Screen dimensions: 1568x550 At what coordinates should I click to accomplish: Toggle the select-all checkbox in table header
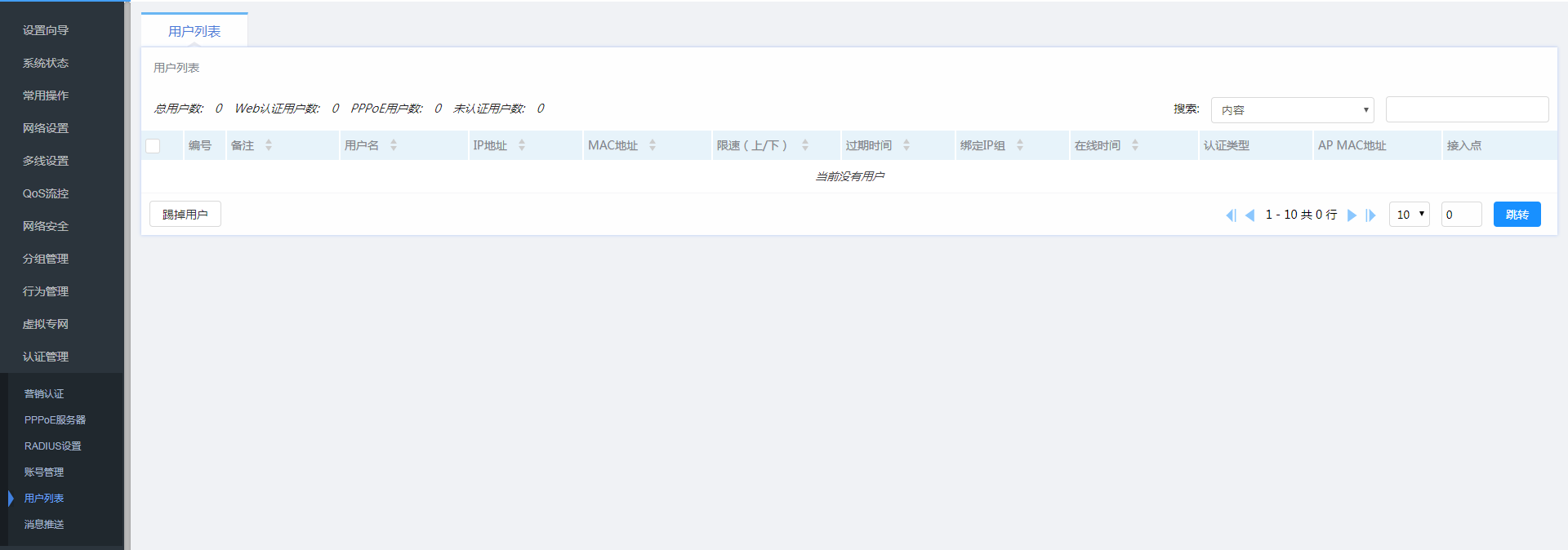pyautogui.click(x=153, y=146)
